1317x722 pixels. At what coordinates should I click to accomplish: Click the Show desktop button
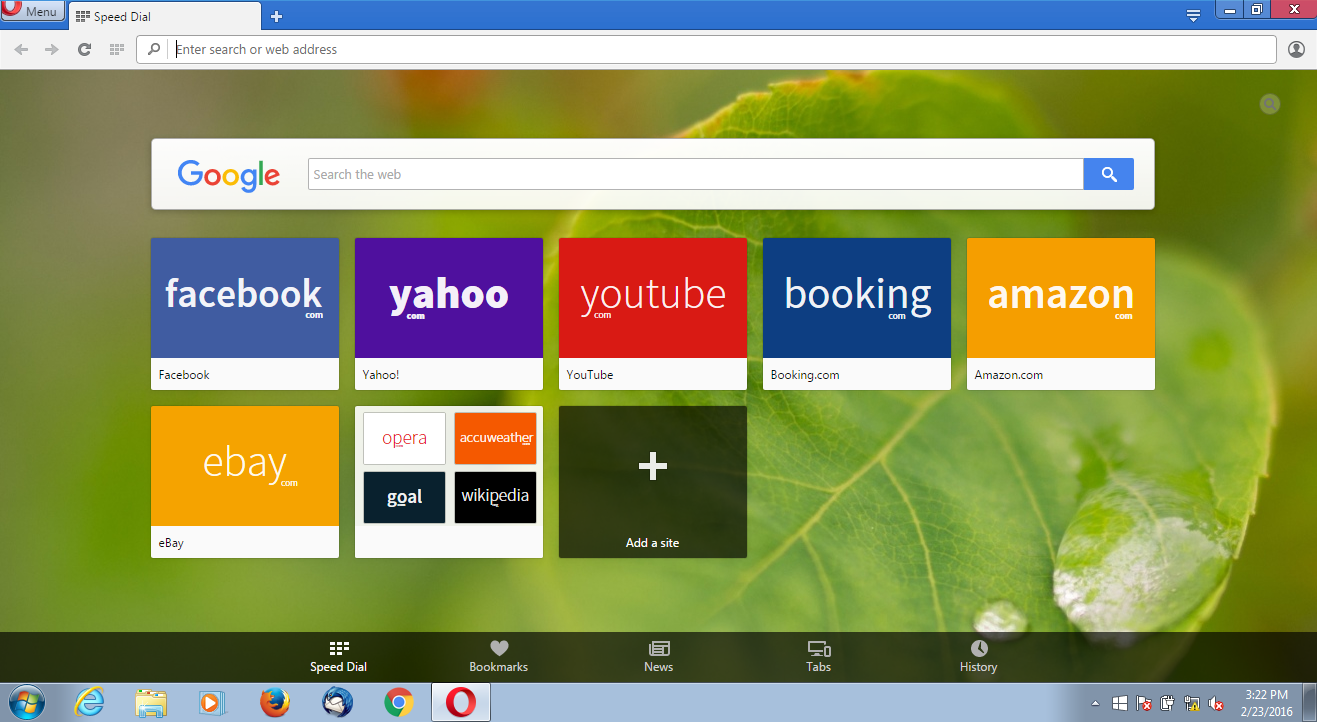(x=1309, y=703)
